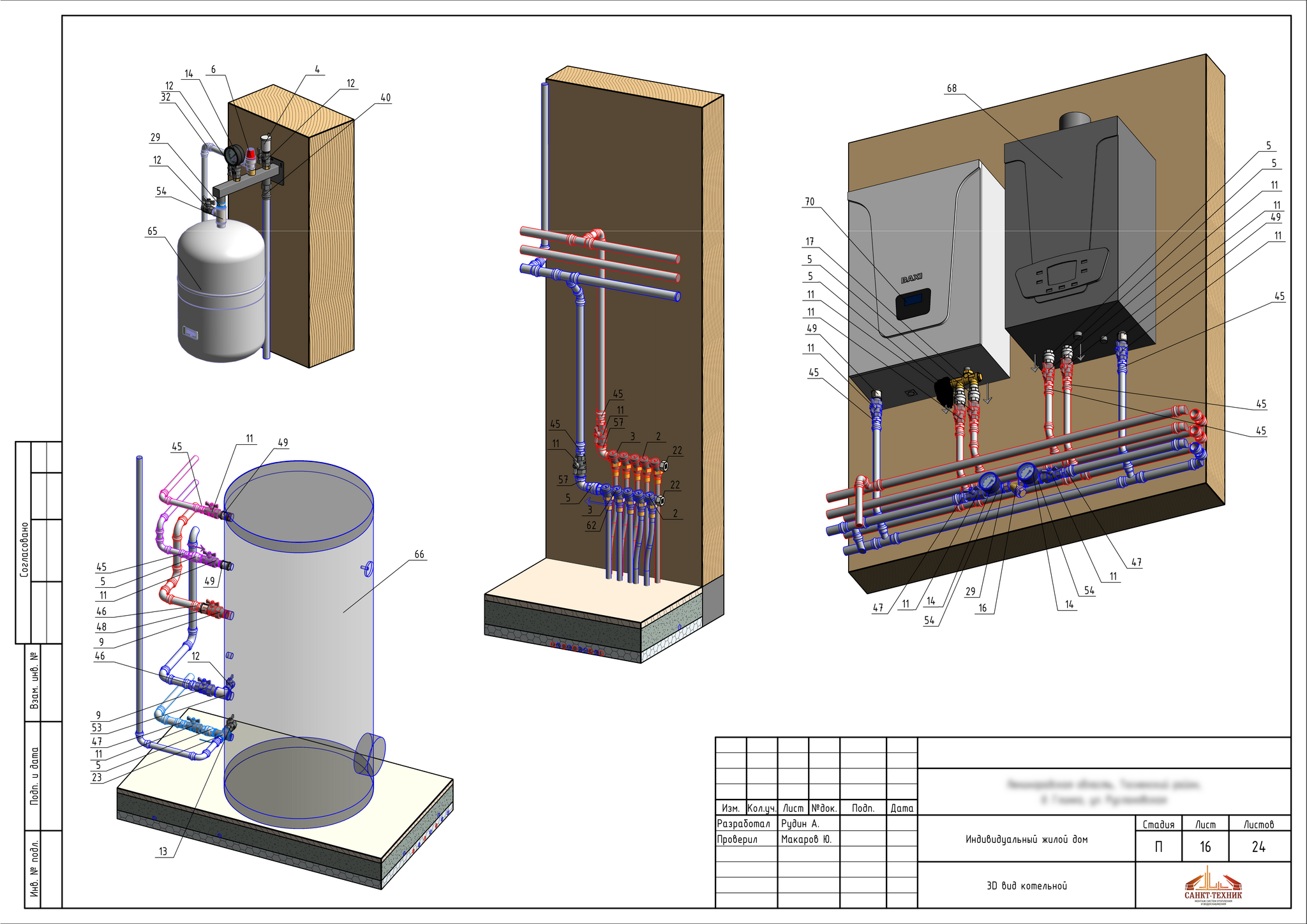Image resolution: width=1307 pixels, height=924 pixels.
Task: Click the 'Проверил' row label
Action: tap(736, 839)
